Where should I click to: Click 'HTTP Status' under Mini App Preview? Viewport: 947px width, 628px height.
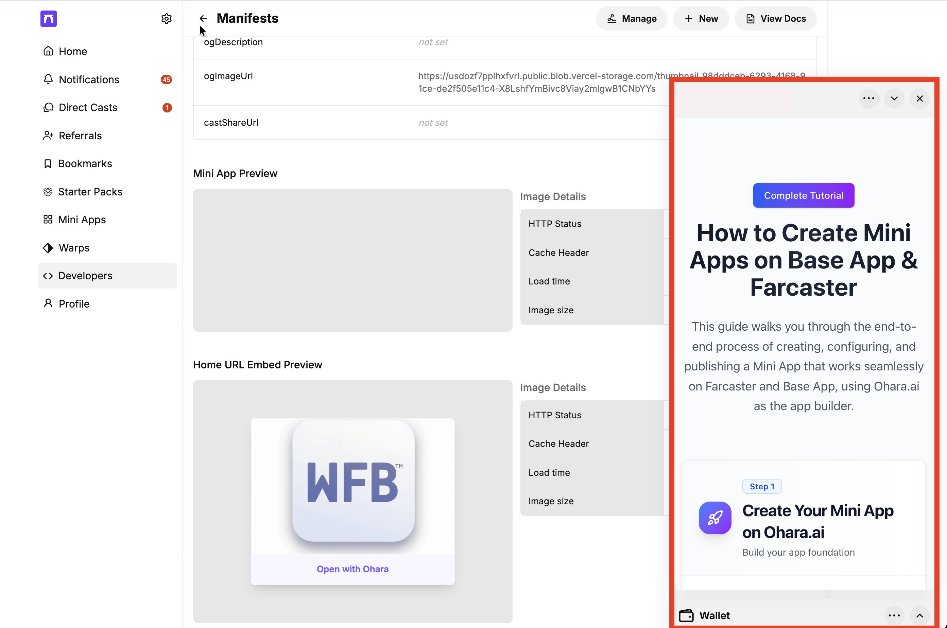click(x=554, y=223)
